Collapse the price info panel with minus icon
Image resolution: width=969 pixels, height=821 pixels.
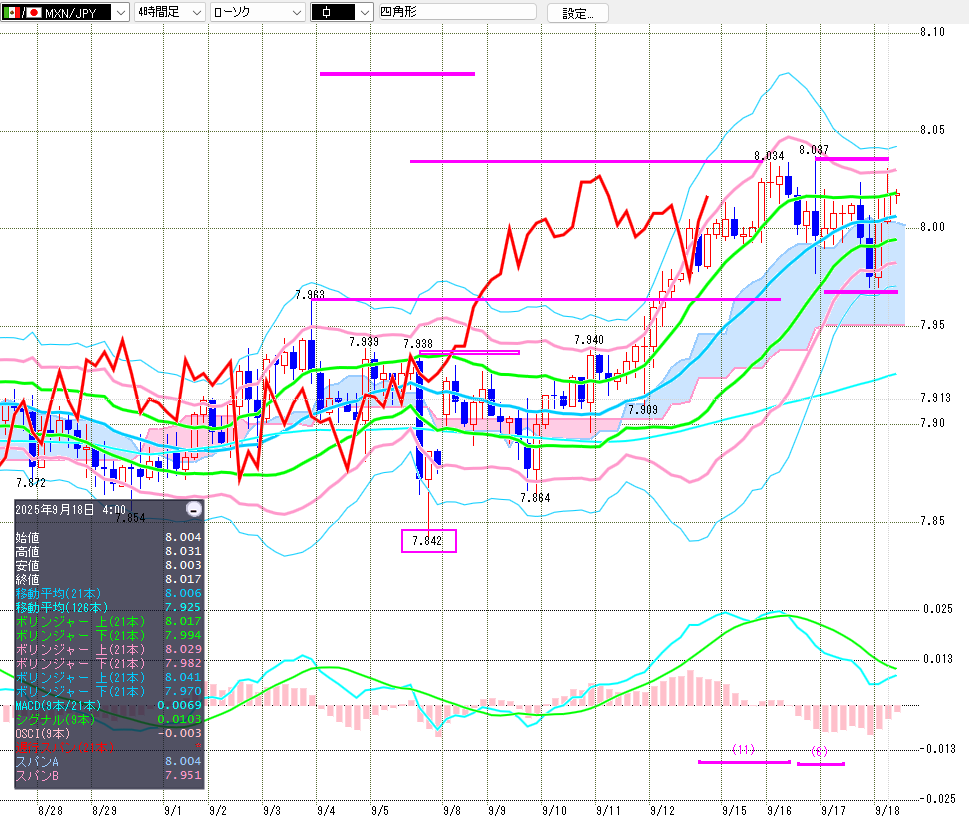tap(194, 509)
